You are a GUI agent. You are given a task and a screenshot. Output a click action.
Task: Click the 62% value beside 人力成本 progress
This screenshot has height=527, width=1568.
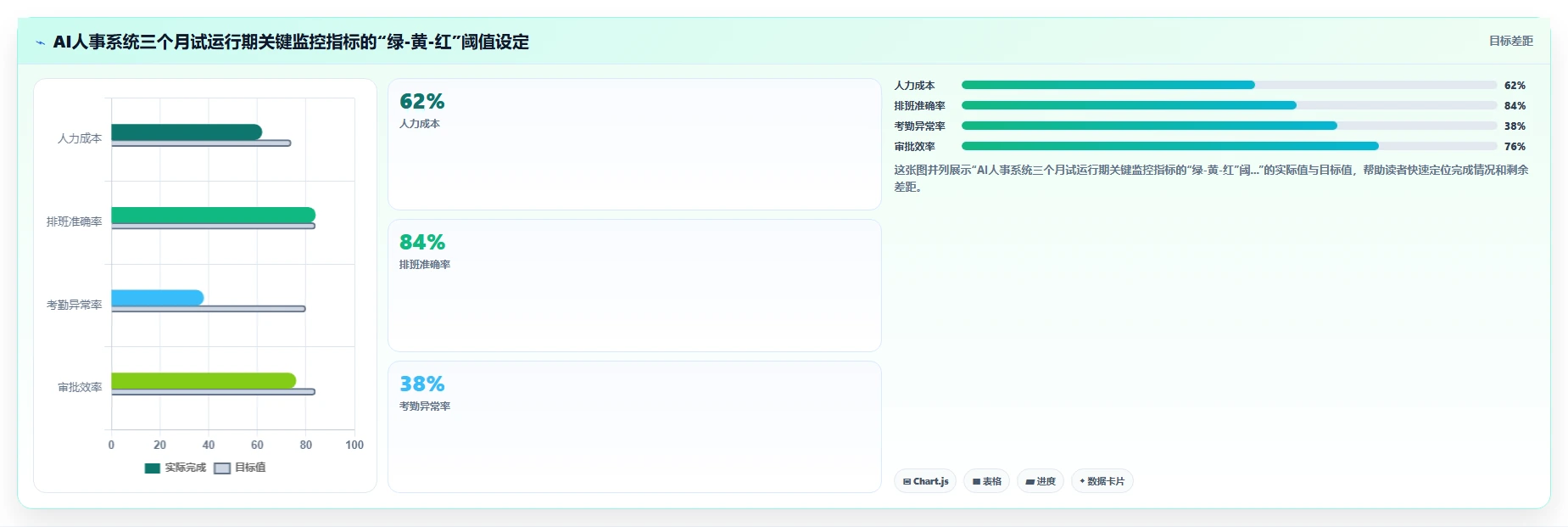pyautogui.click(x=1515, y=86)
